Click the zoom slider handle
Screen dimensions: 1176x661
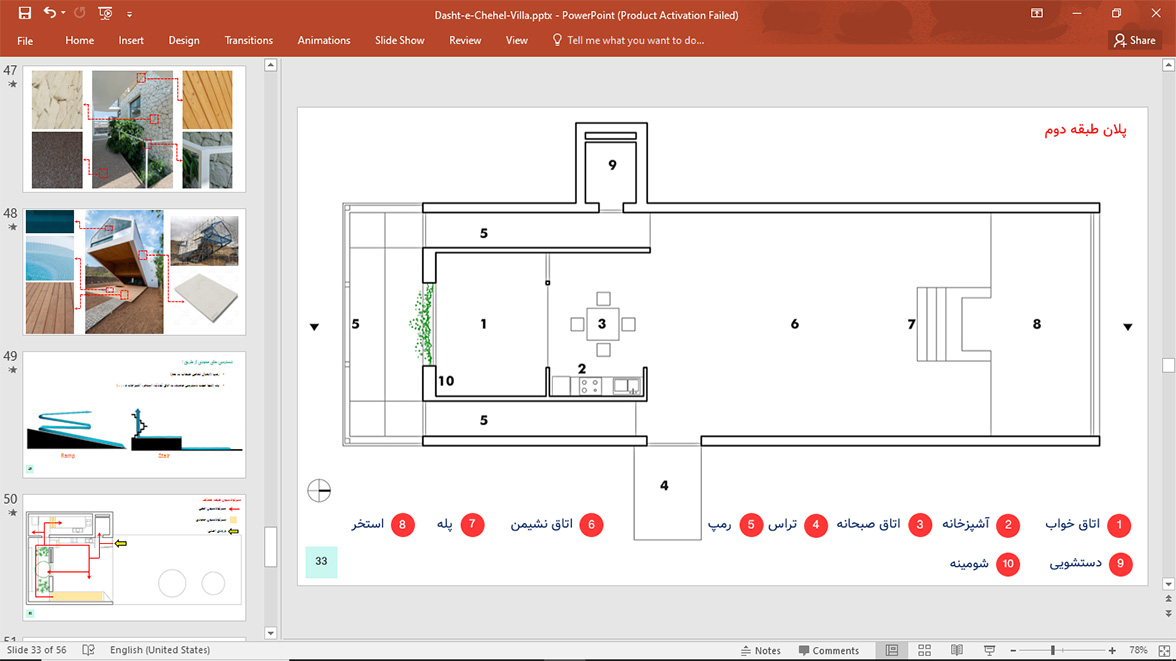(x=1053, y=650)
